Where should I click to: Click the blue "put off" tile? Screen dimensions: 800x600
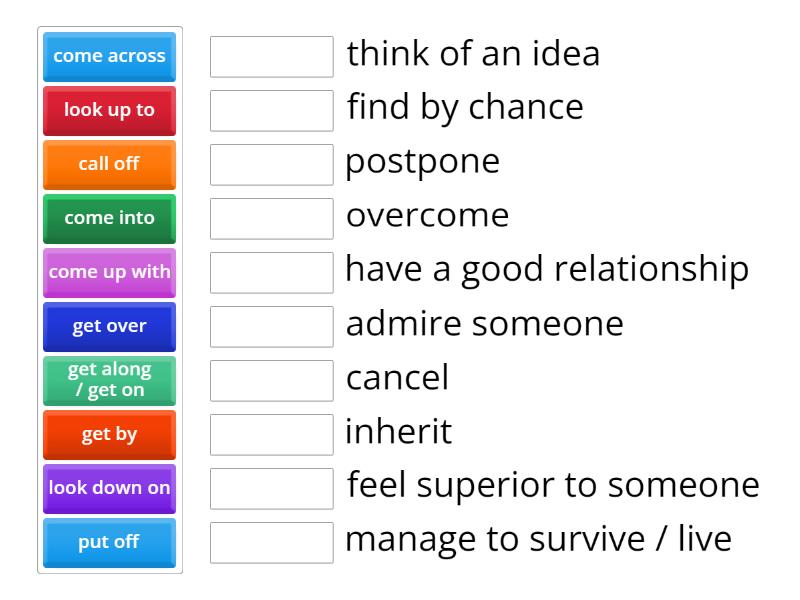[x=109, y=542]
